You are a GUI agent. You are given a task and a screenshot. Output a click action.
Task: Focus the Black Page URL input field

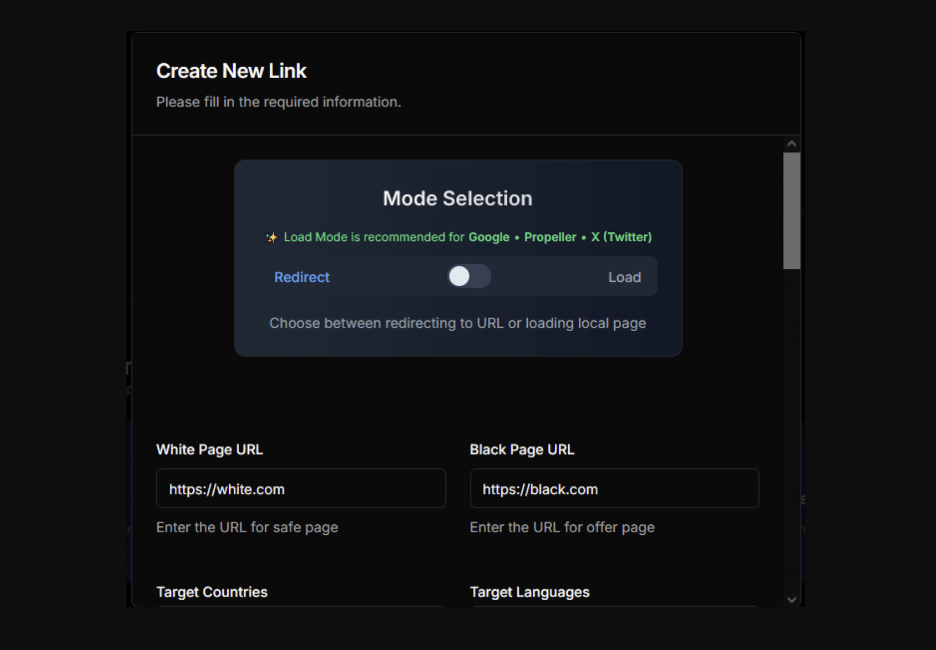614,489
